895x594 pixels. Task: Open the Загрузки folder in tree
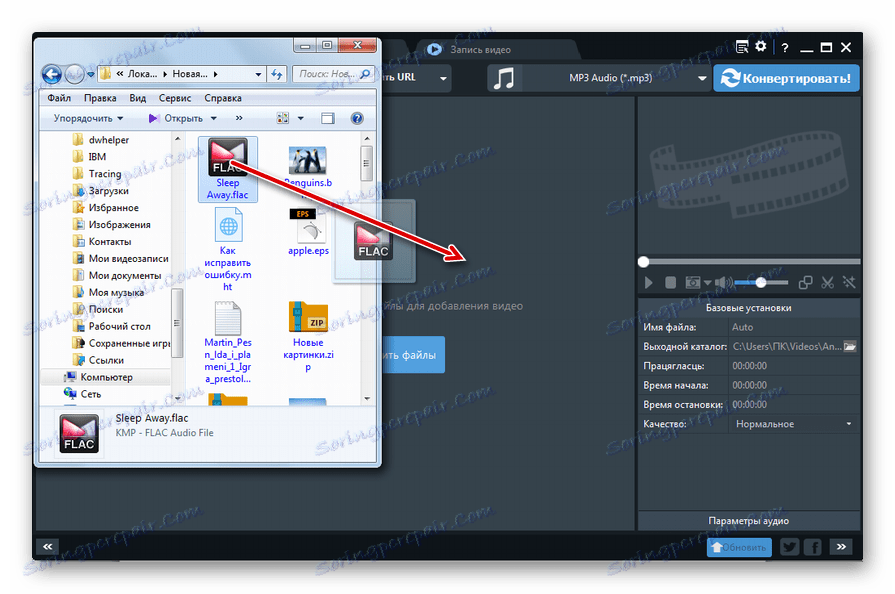(101, 191)
